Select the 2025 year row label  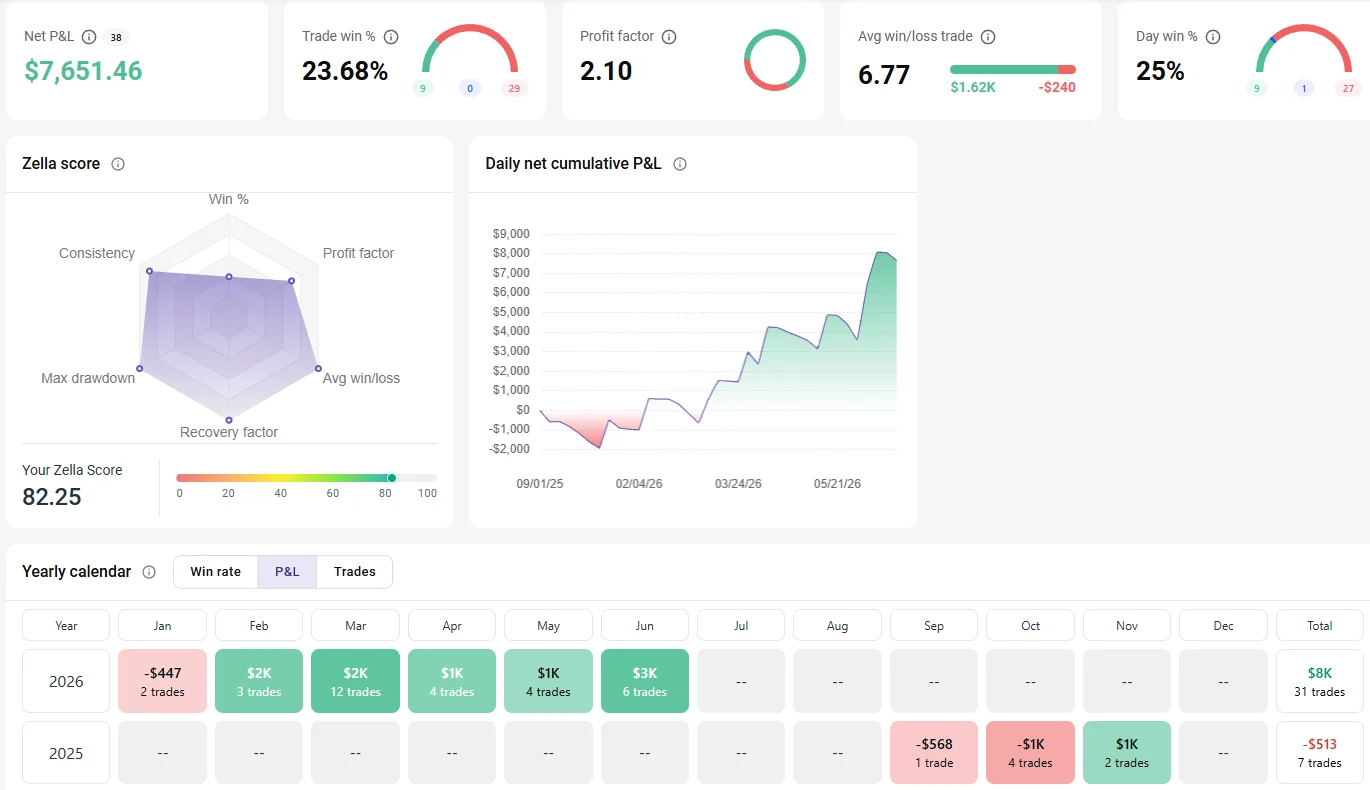(66, 752)
